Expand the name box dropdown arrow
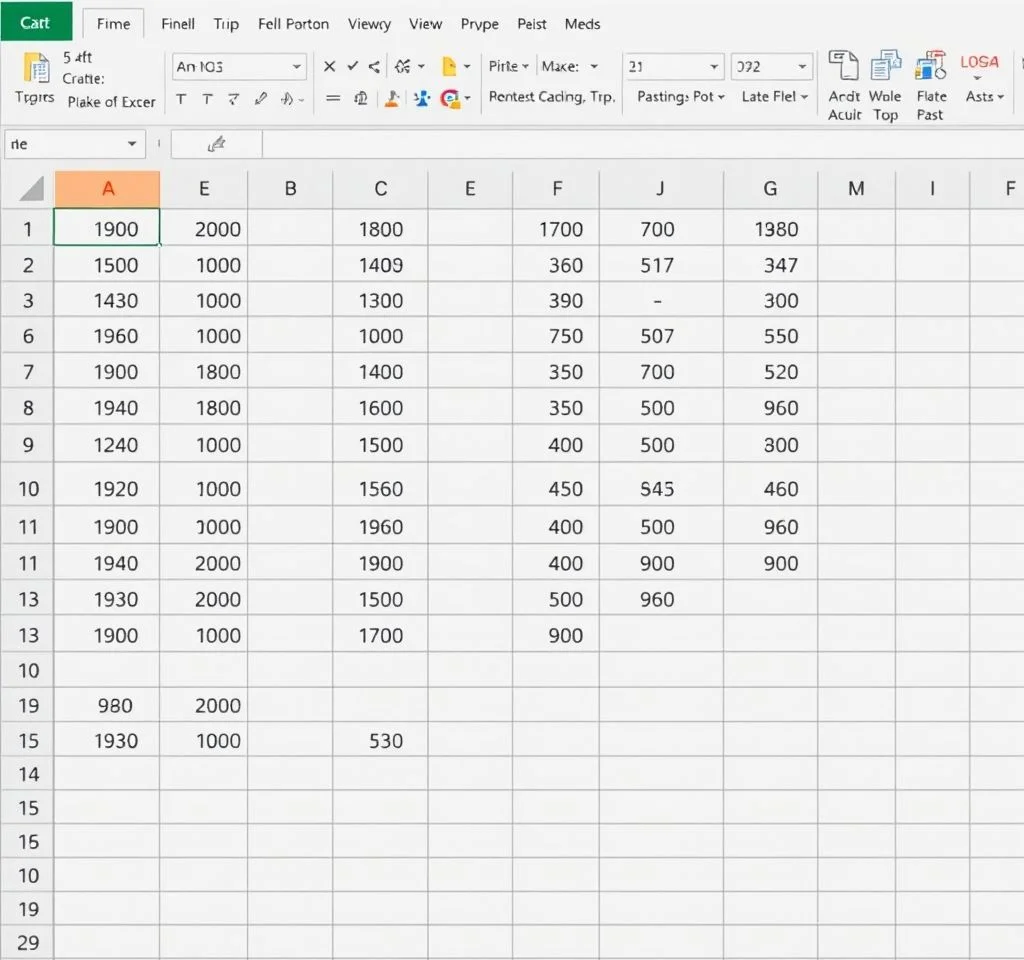This screenshot has height=960, width=1024. pyautogui.click(x=132, y=145)
